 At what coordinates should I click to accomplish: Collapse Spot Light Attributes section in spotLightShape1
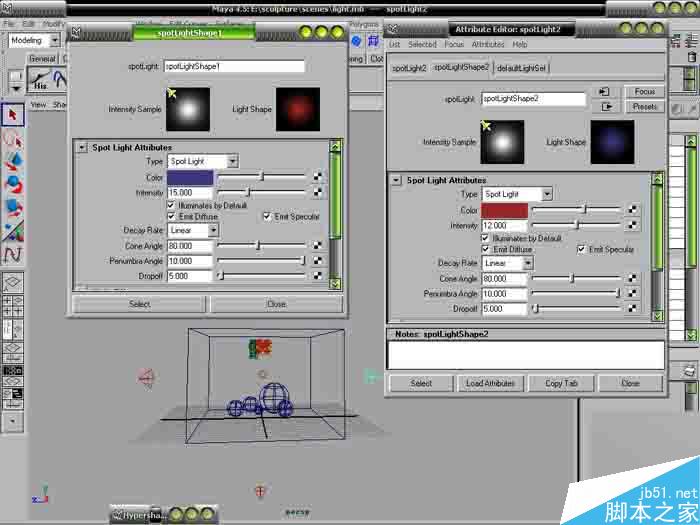click(x=82, y=147)
